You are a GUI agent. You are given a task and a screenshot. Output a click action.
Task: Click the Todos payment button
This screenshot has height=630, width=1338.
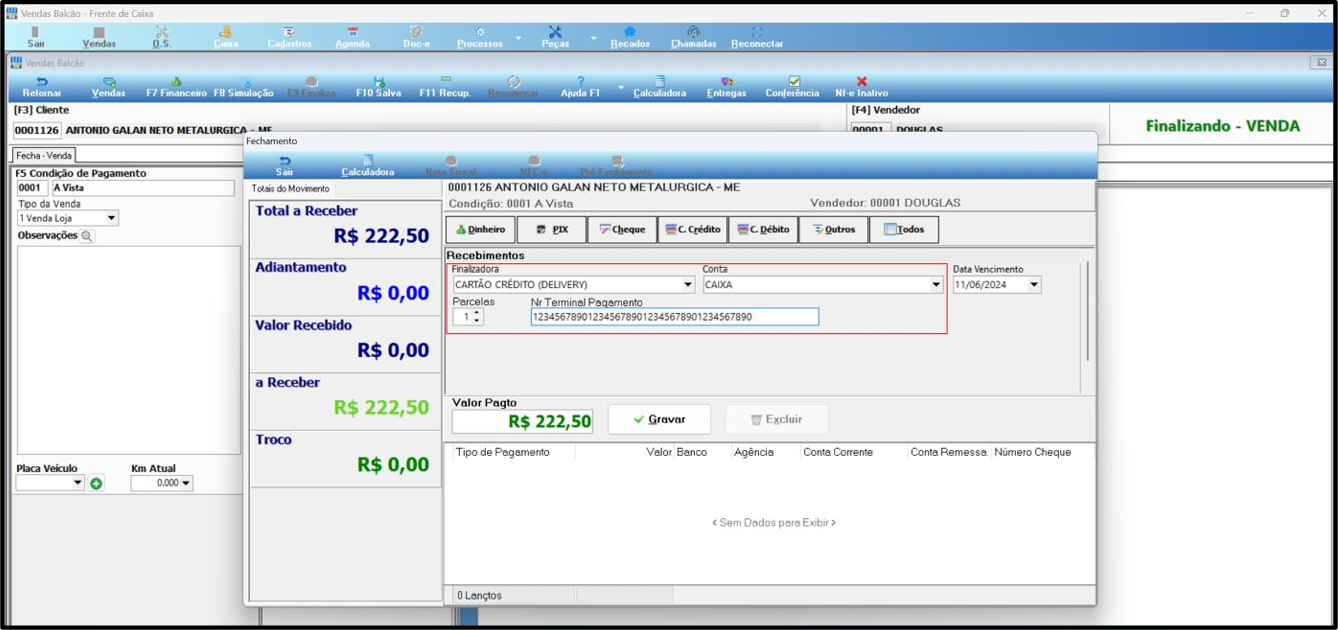click(x=904, y=230)
